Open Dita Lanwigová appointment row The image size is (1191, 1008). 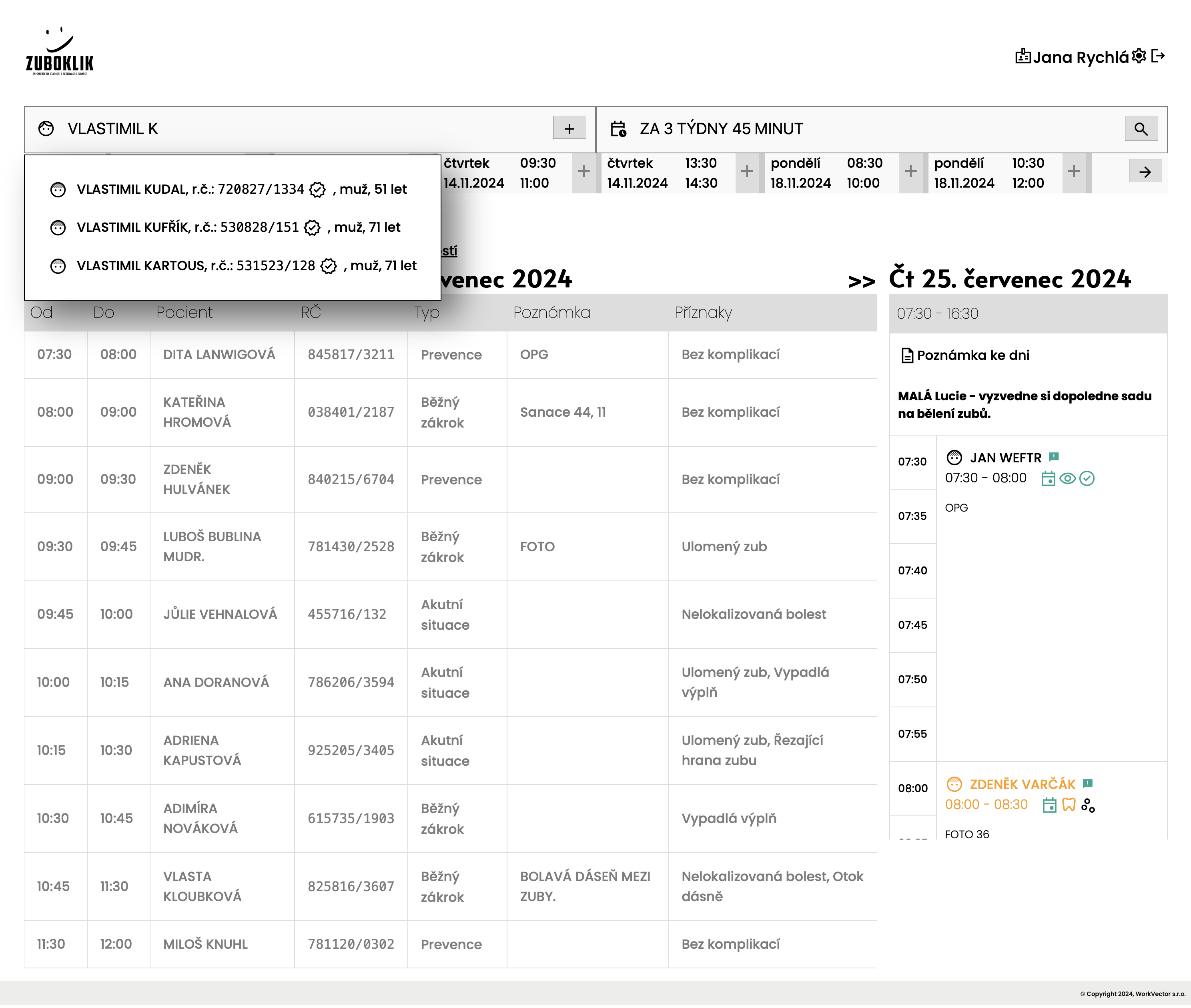[x=219, y=354]
